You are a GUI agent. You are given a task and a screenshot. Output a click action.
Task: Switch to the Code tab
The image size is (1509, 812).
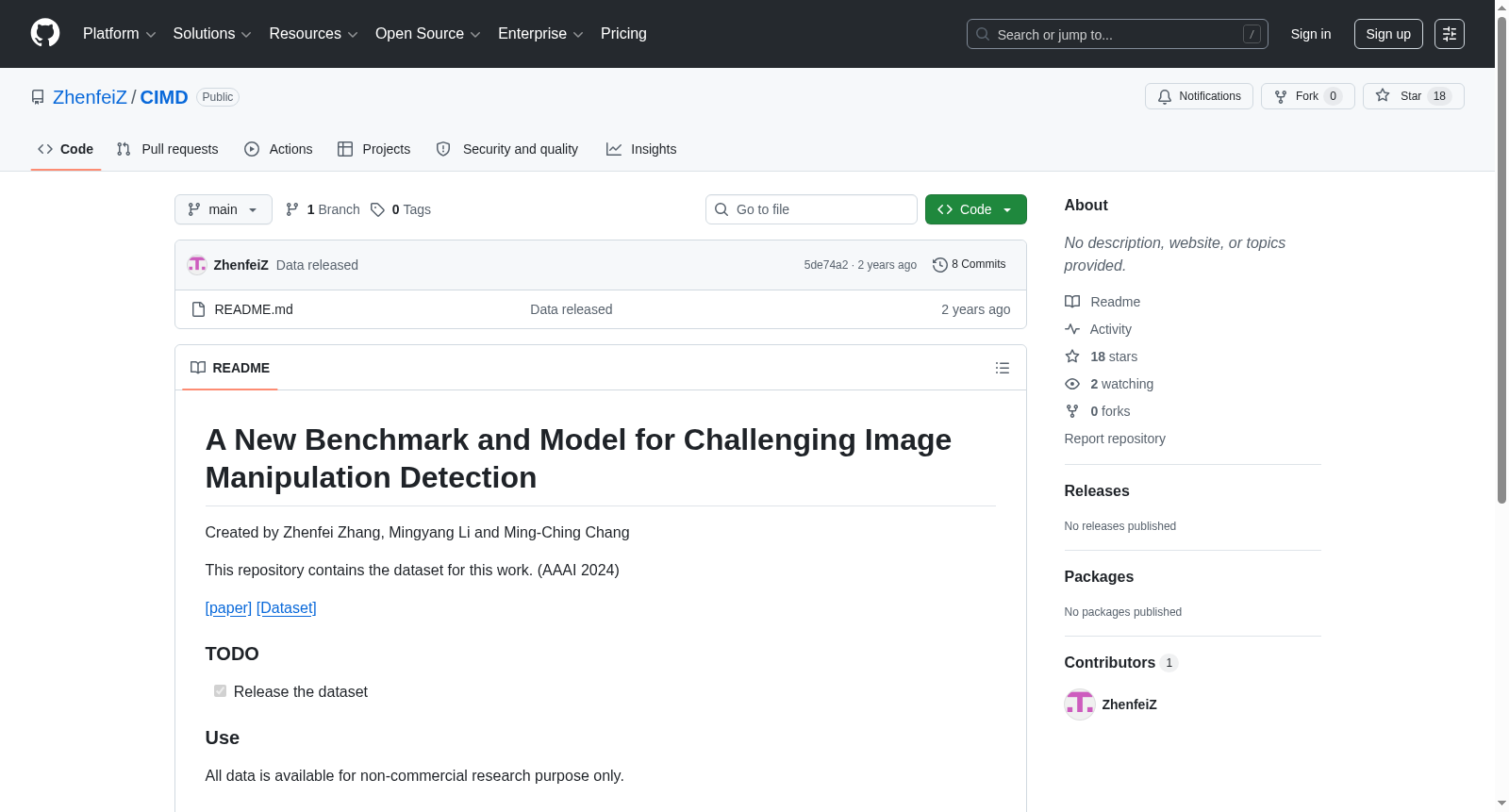coord(66,149)
